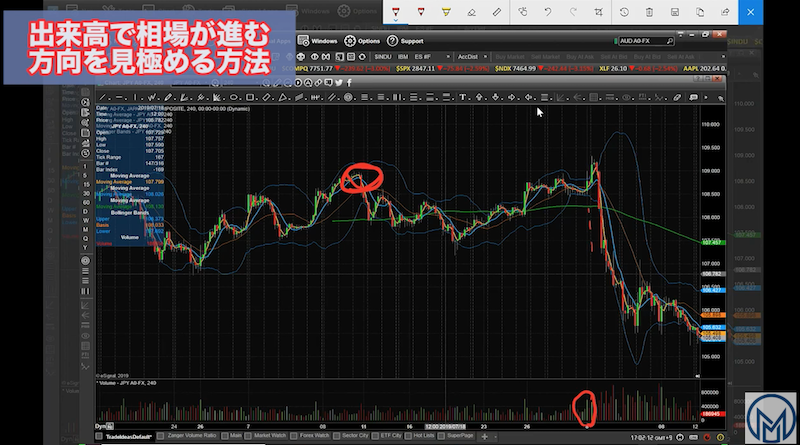Image resolution: width=800 pixels, height=445 pixels.
Task: Undo the last ink stroke
Action: click(548, 12)
